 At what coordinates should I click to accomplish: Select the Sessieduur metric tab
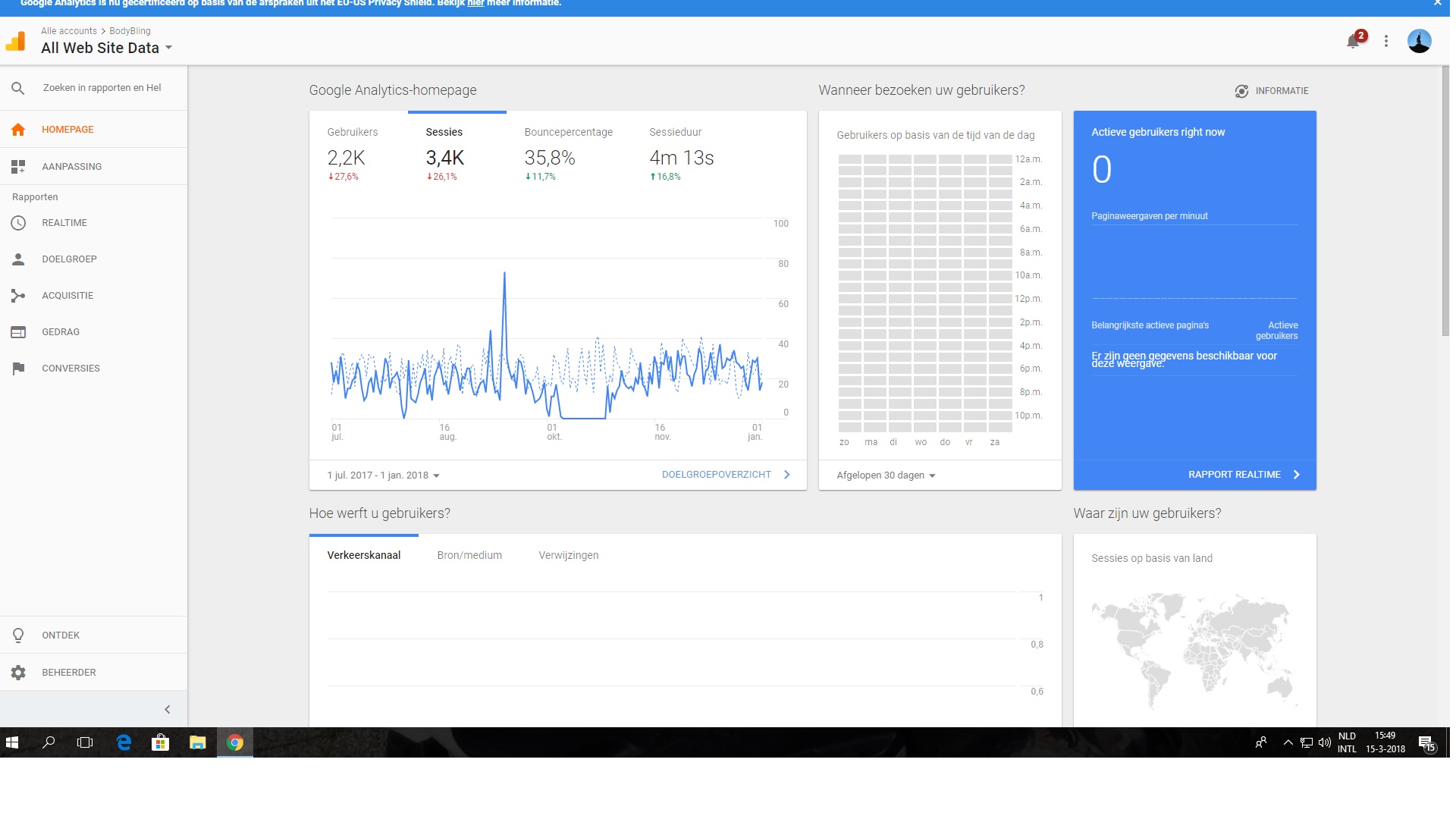pos(681,153)
